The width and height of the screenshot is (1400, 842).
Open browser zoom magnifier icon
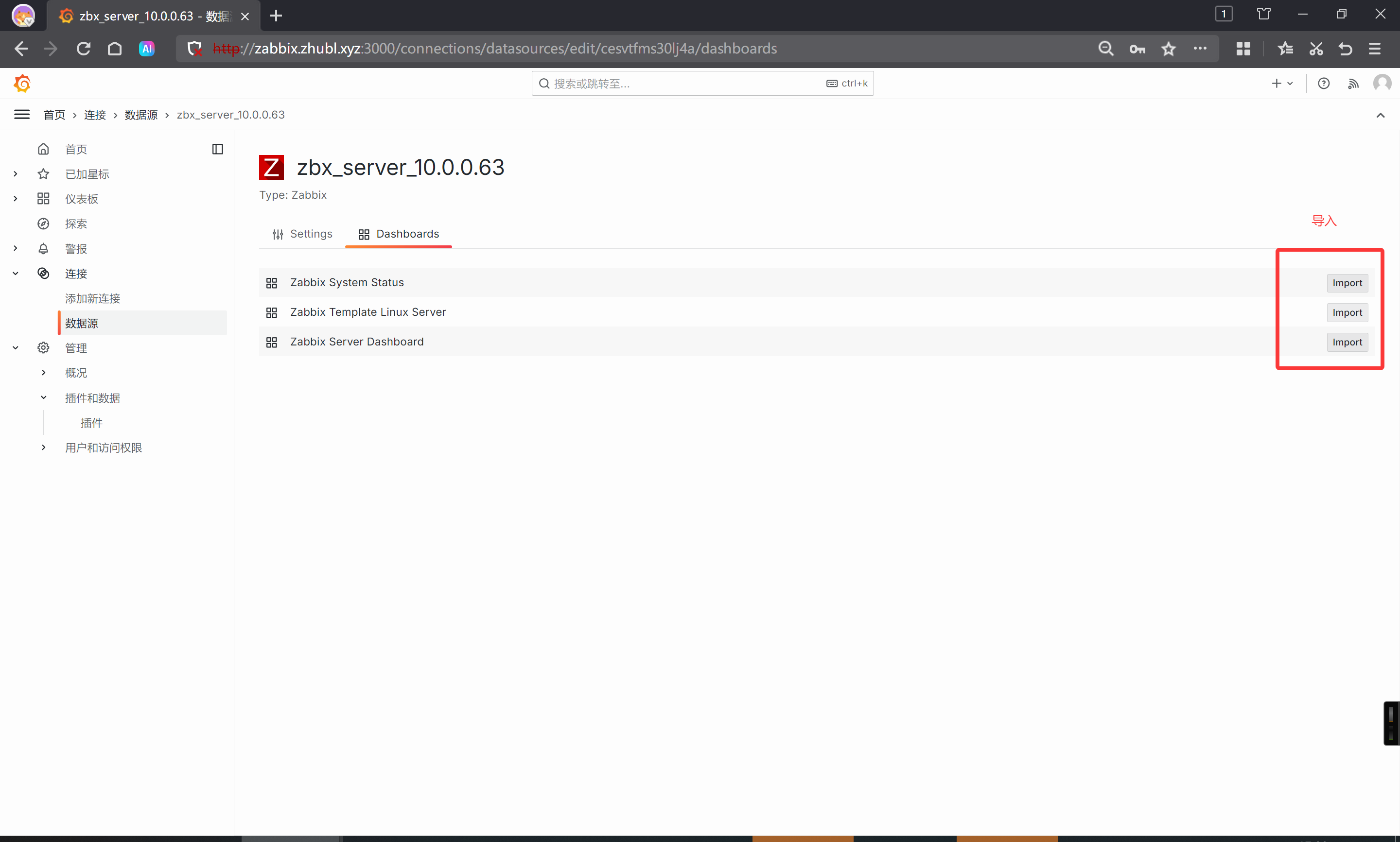1105,49
